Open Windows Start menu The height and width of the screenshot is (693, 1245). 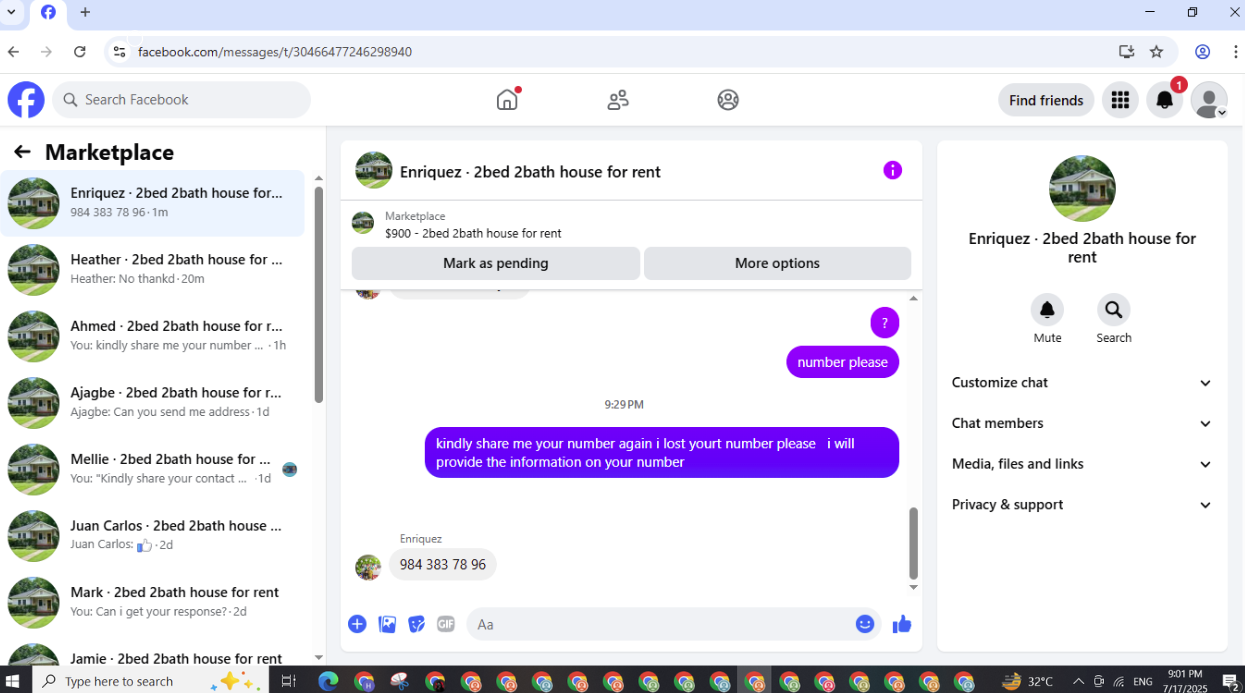[15, 681]
